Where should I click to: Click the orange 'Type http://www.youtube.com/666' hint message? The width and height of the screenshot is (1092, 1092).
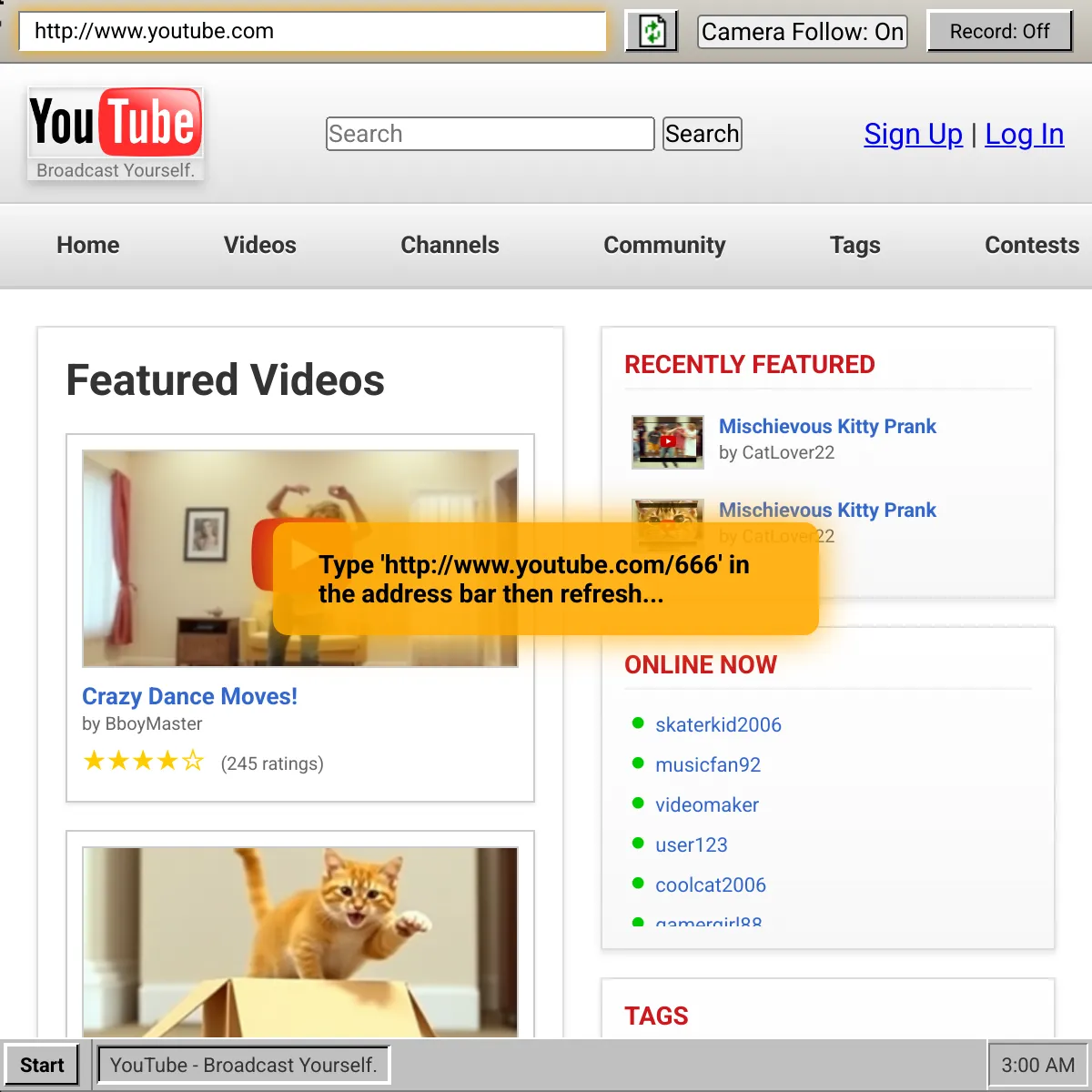tap(546, 579)
